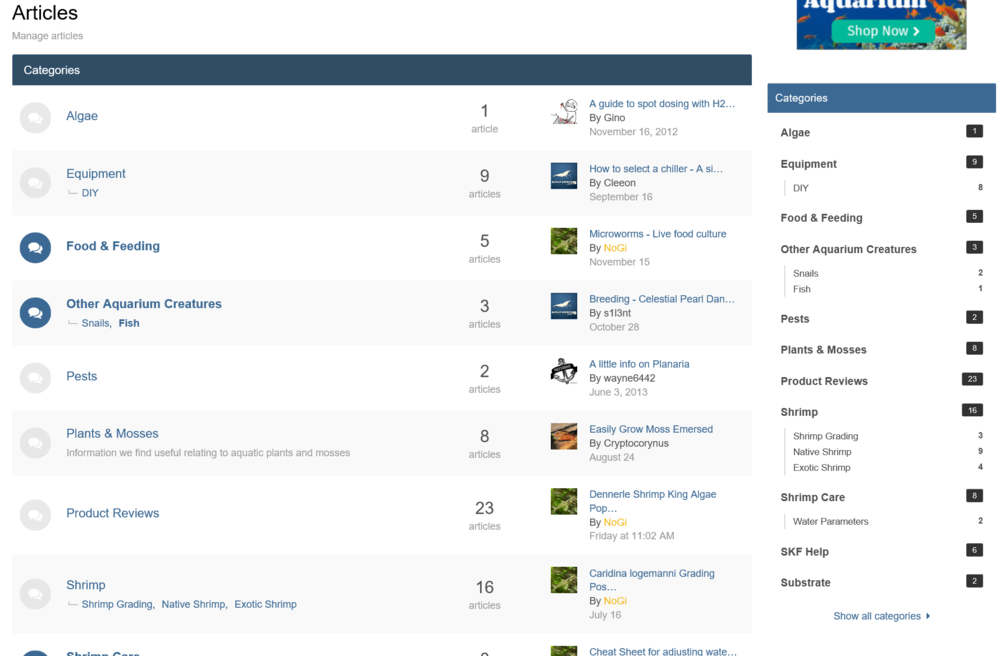Open Other Aquarium Creatures in main list
1000x656 pixels.
(x=144, y=304)
